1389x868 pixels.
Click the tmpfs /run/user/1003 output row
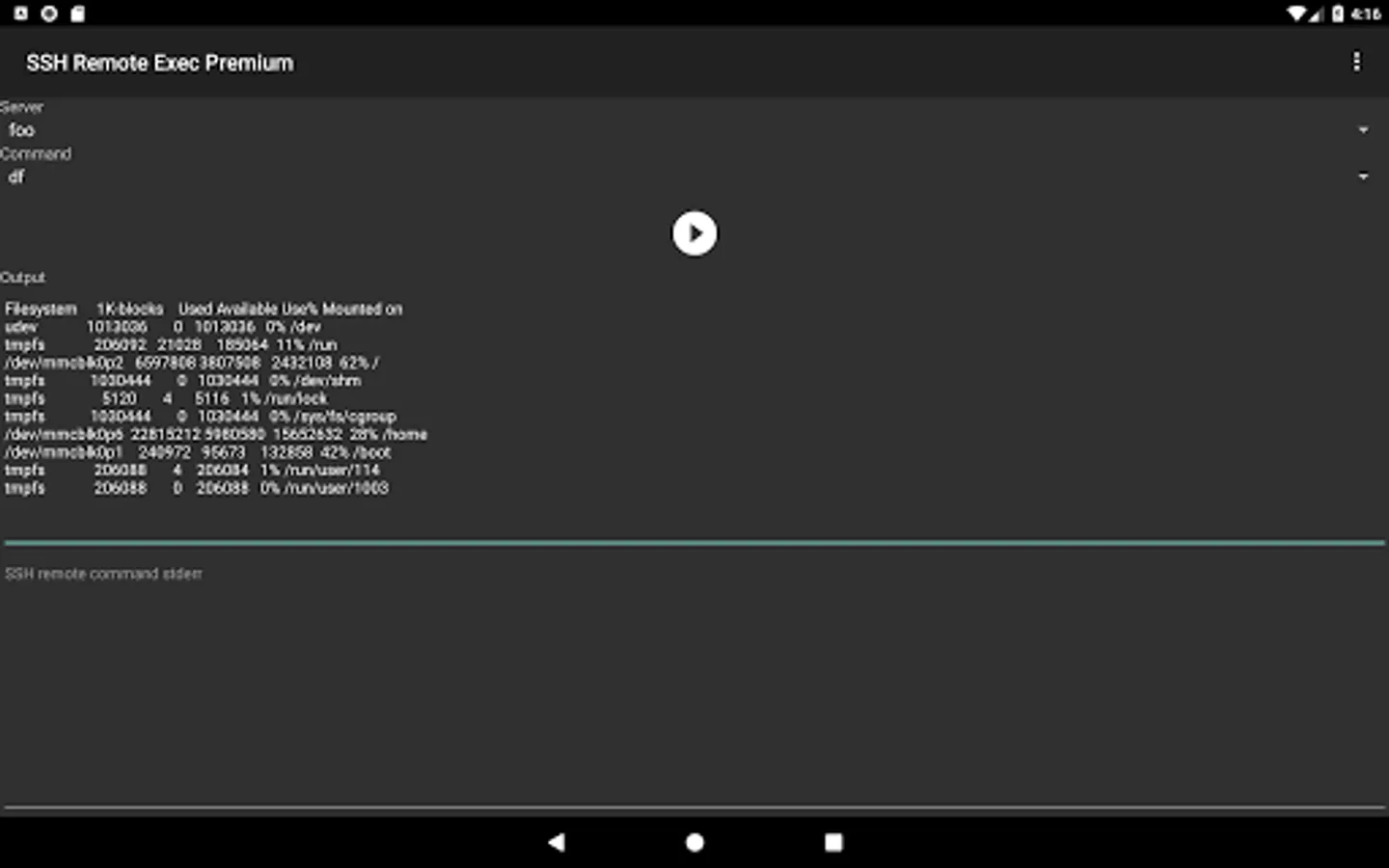(x=197, y=488)
